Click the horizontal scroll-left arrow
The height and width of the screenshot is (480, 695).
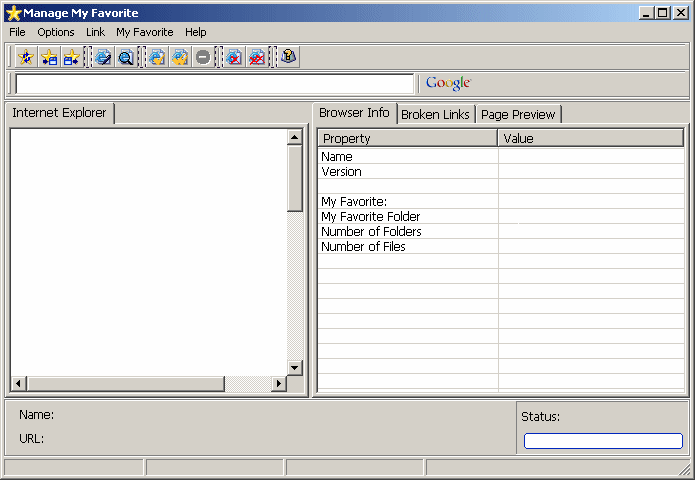[x=18, y=383]
